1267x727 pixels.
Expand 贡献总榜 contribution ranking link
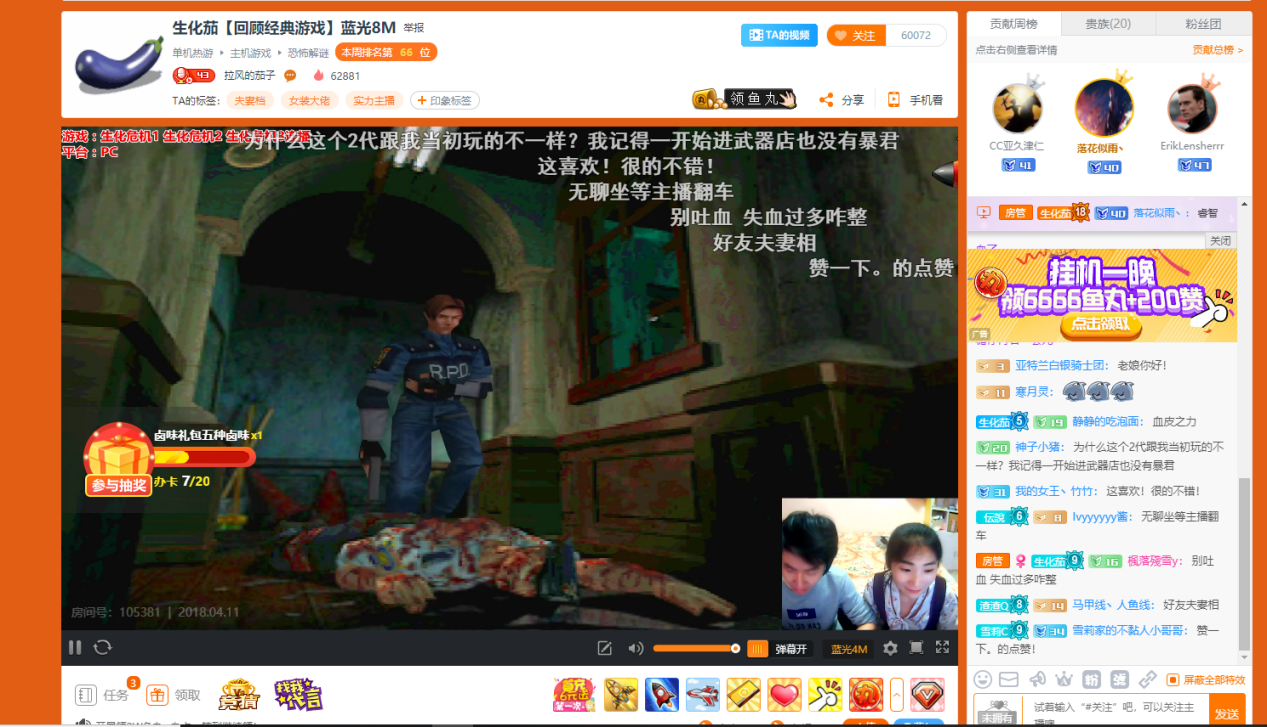tap(1217, 50)
